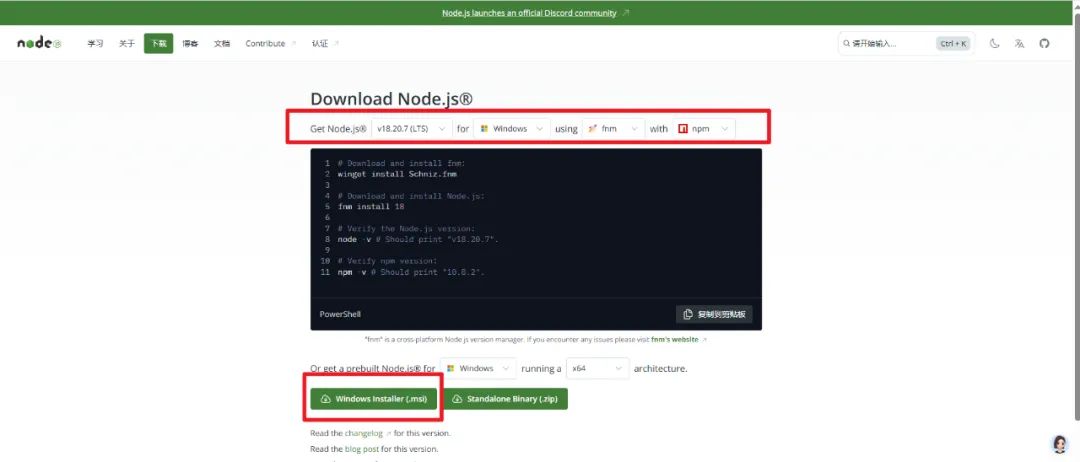This screenshot has width=1080, height=462.
Task: Toggle dark mode with the moon icon
Action: pyautogui.click(x=994, y=43)
